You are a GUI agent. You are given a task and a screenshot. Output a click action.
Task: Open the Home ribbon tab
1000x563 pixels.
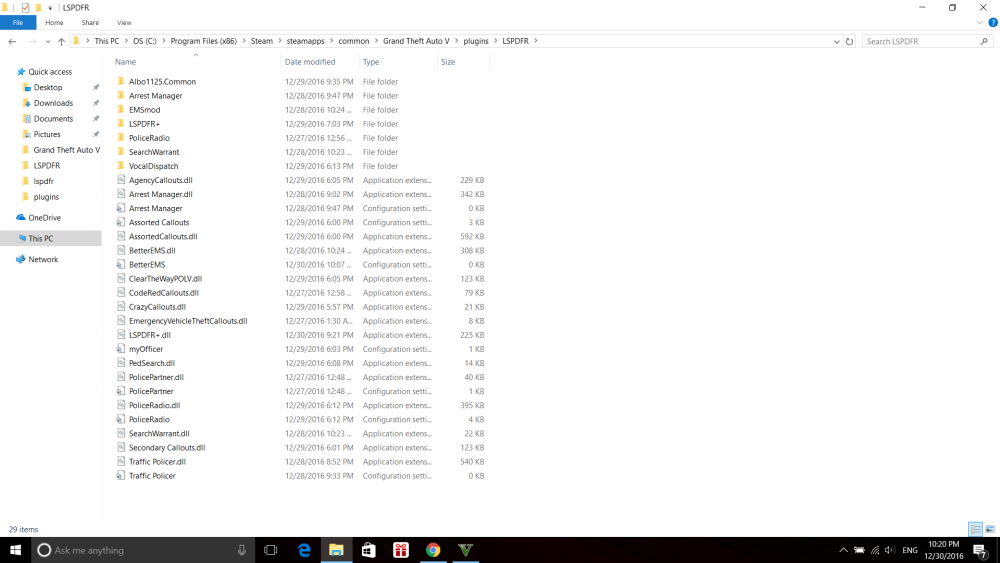point(54,22)
